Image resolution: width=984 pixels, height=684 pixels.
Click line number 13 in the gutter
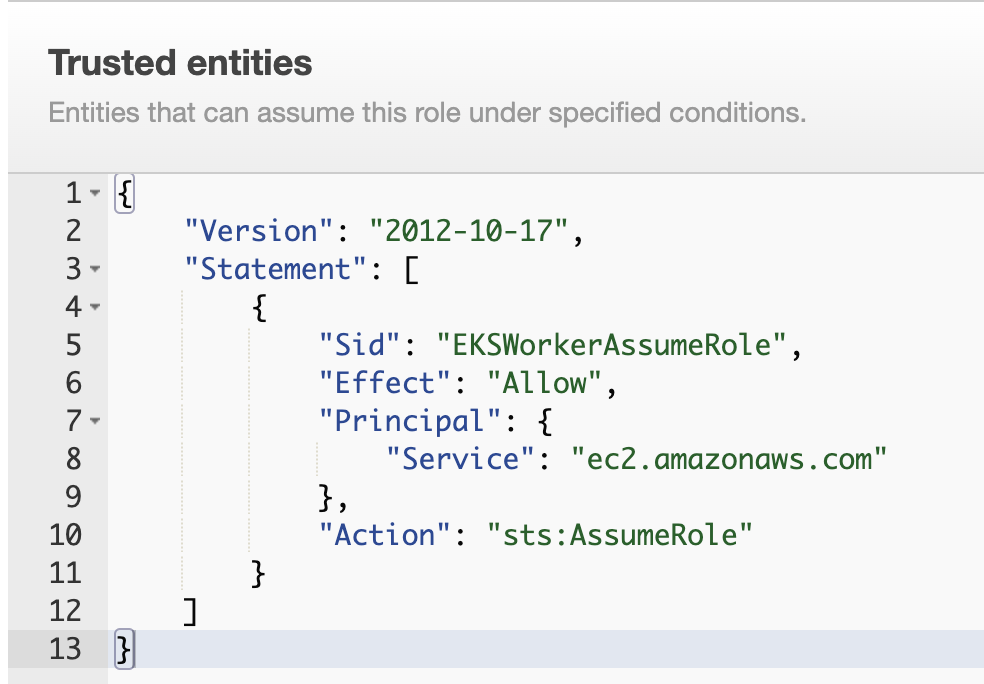[x=64, y=649]
